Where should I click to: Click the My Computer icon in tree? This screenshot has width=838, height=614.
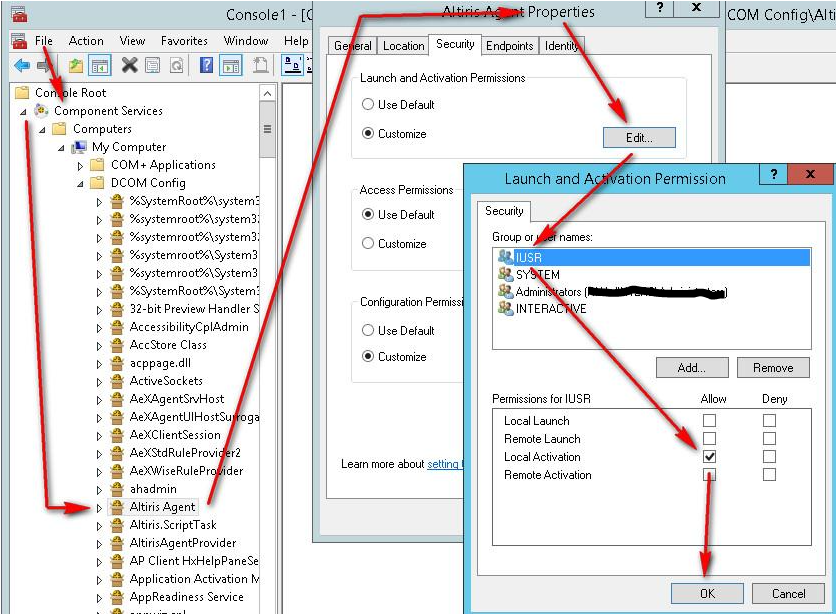coord(79,147)
